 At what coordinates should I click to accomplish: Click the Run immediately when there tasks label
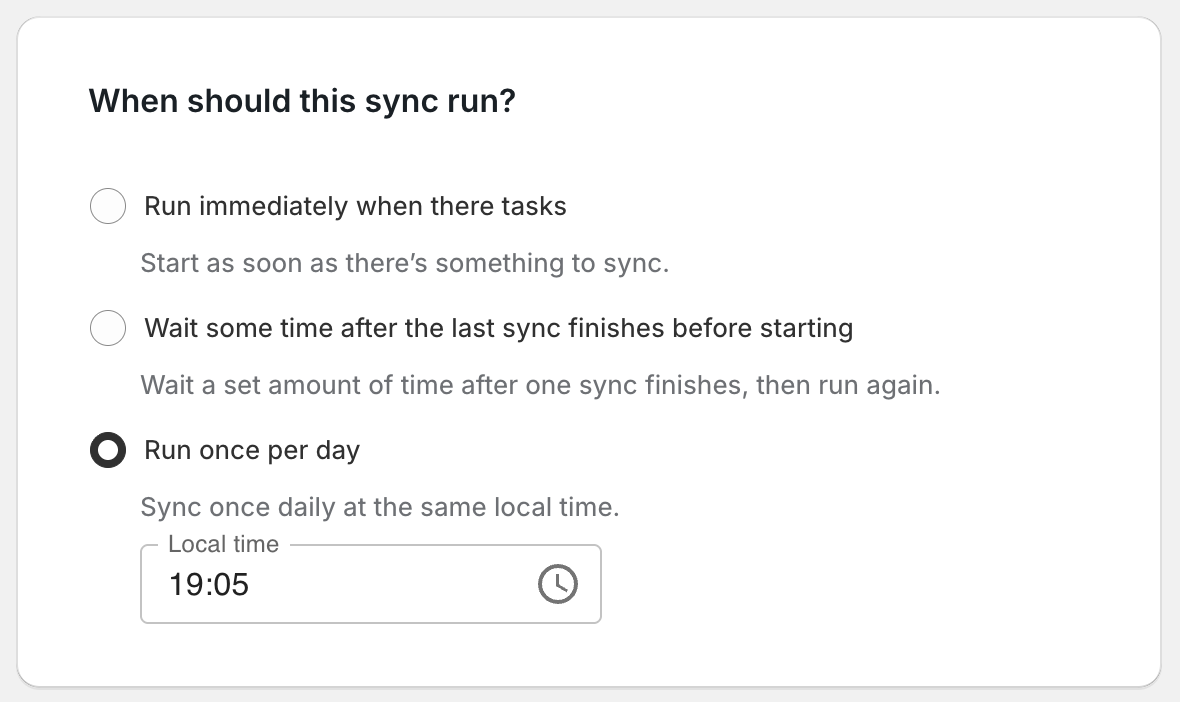[355, 206]
